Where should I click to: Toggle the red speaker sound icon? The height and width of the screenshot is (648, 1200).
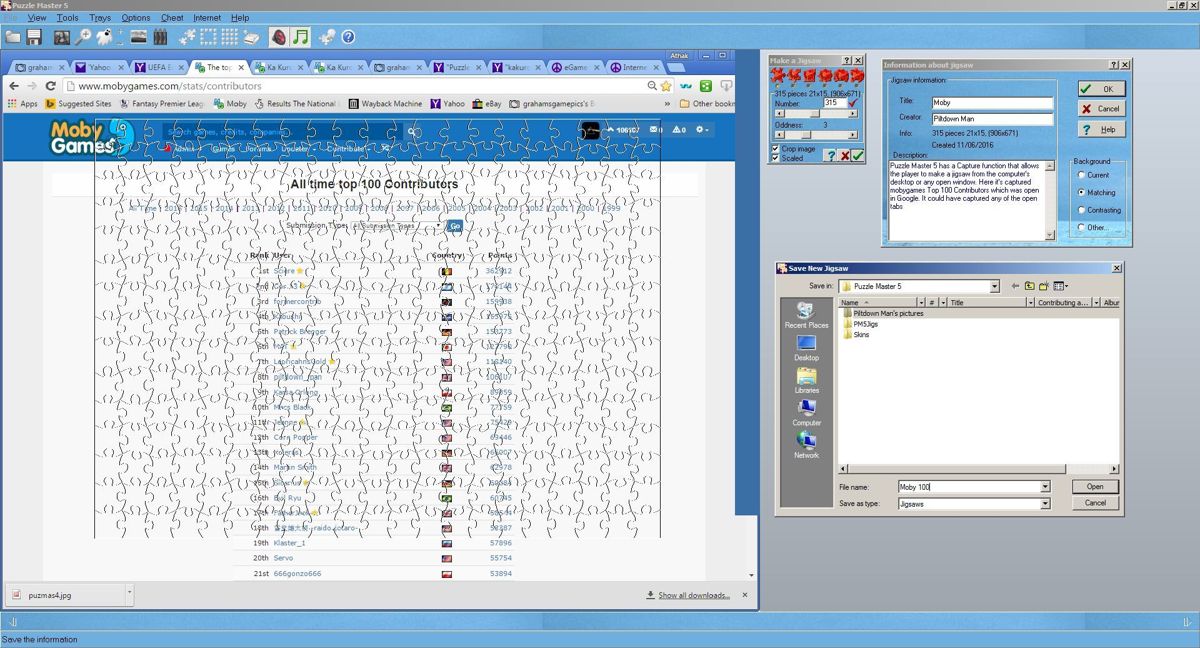pos(279,37)
